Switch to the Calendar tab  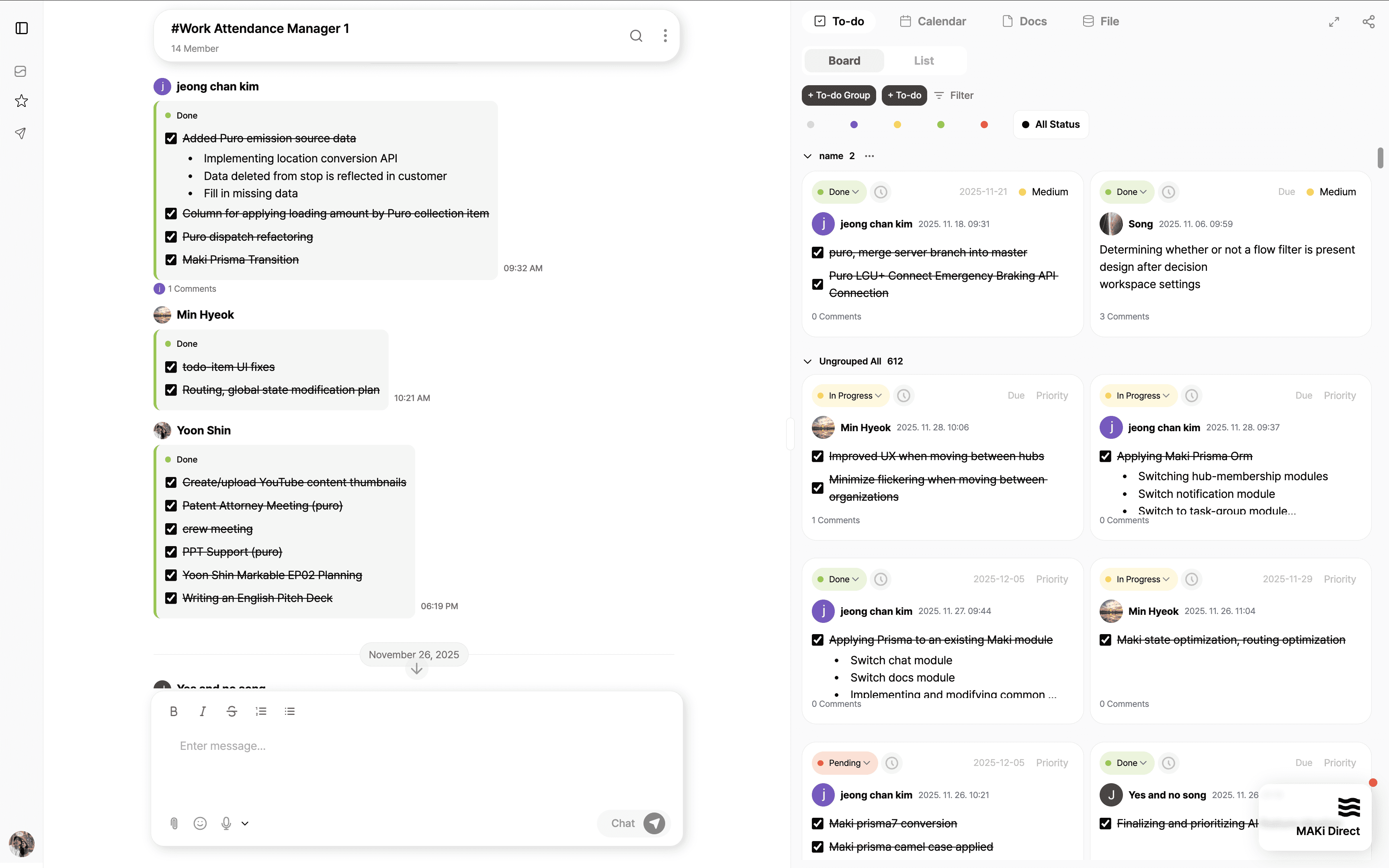933,21
